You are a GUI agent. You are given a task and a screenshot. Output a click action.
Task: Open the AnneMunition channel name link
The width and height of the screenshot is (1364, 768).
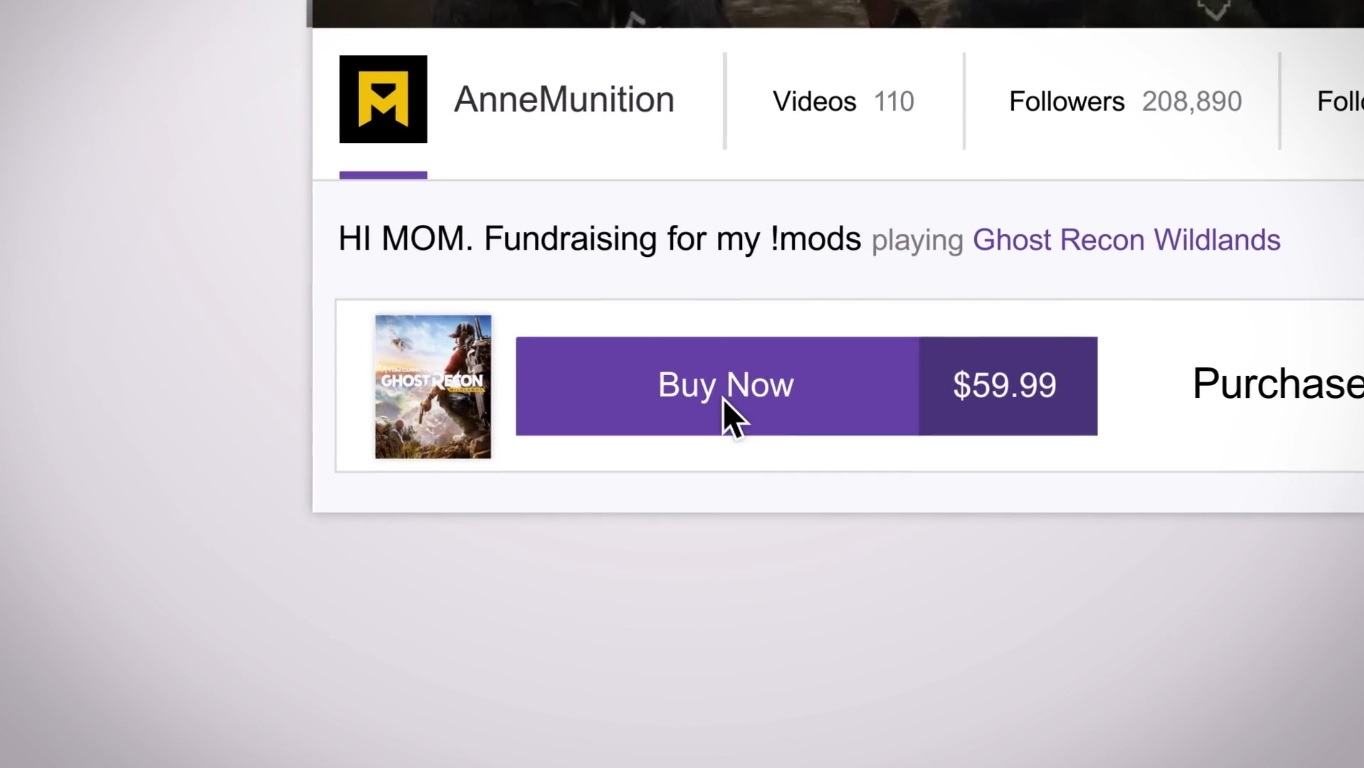[x=564, y=100]
